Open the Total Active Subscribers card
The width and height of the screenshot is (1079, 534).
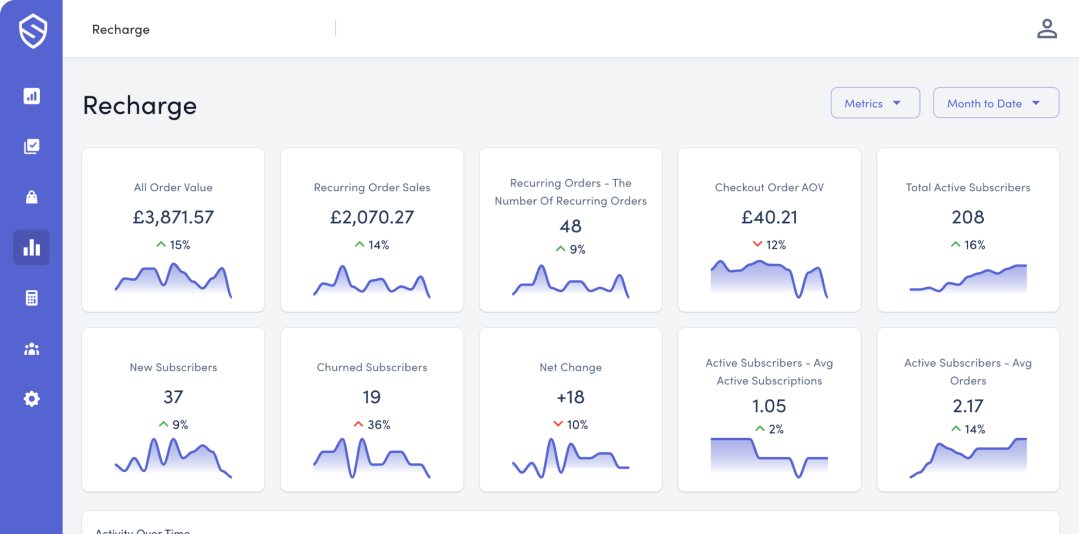(x=967, y=230)
